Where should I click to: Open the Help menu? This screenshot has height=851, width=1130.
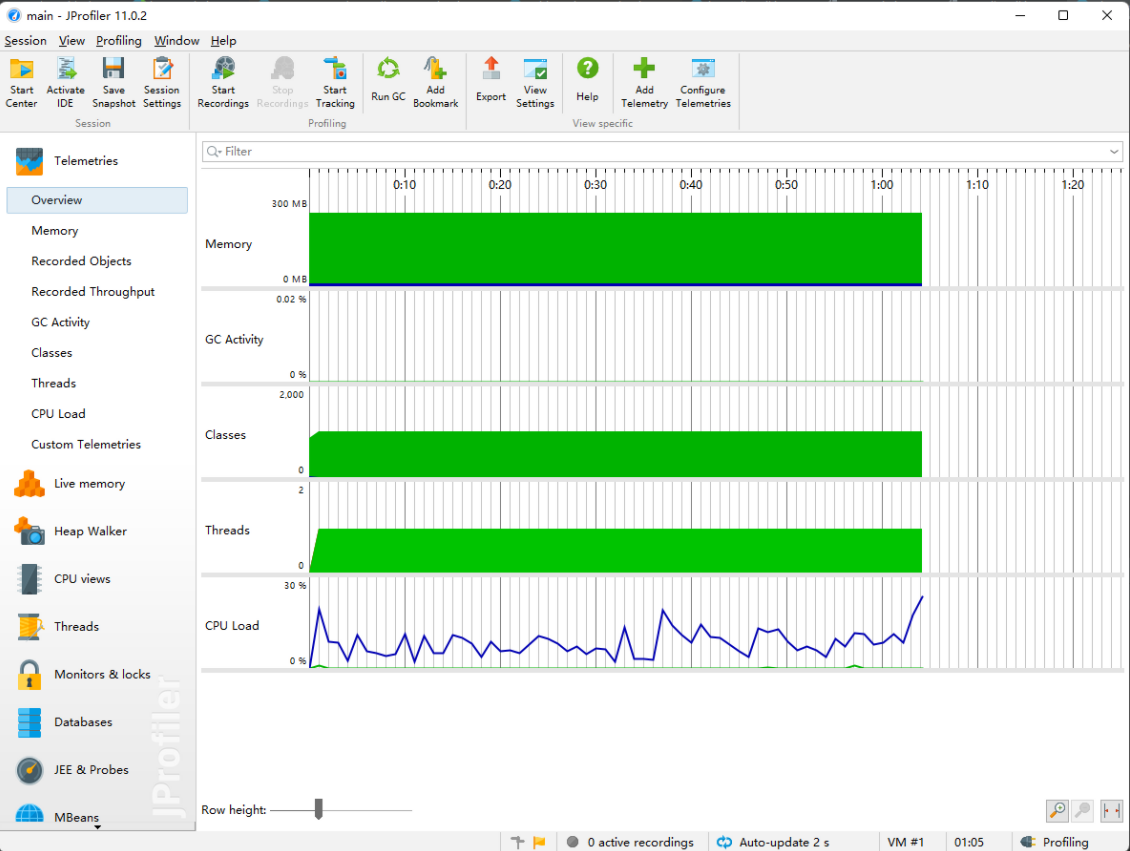point(223,41)
